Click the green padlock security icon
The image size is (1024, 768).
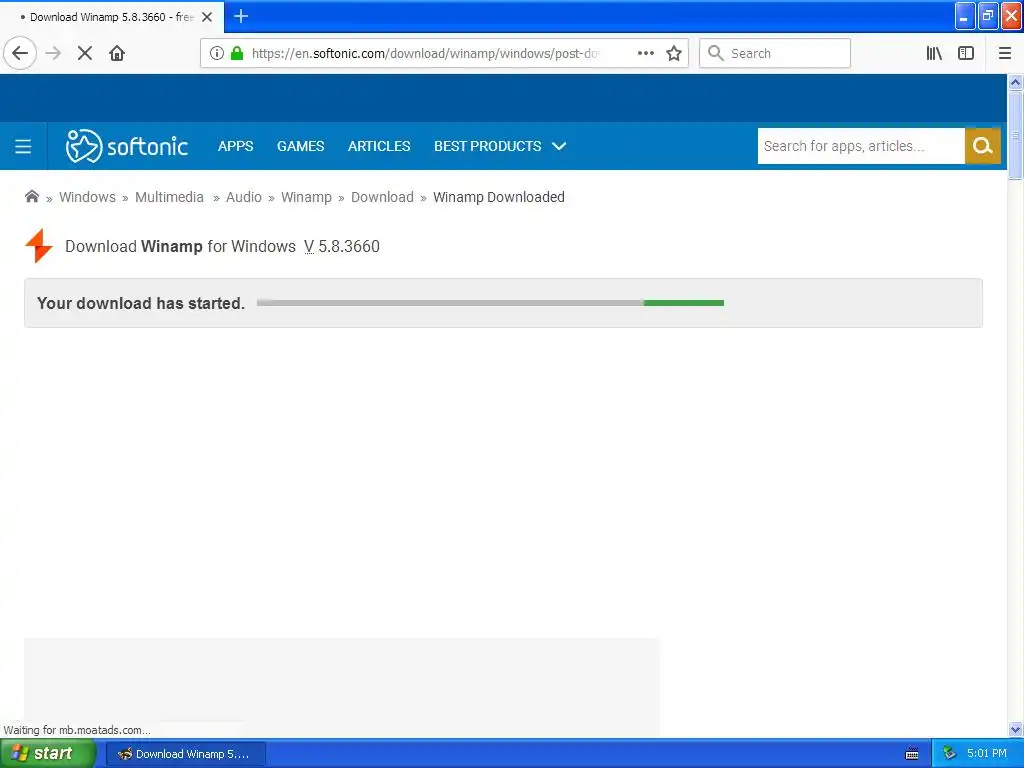(x=237, y=53)
